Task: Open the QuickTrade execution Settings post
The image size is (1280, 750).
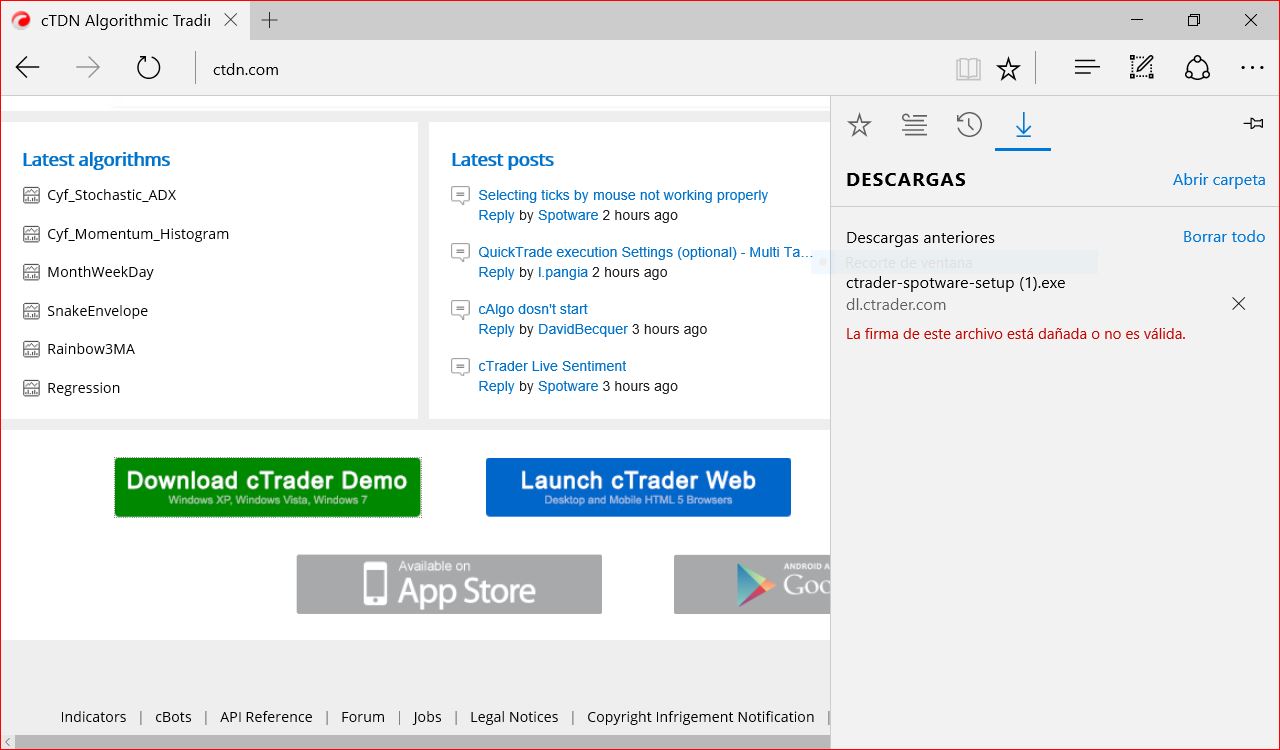Action: (645, 252)
